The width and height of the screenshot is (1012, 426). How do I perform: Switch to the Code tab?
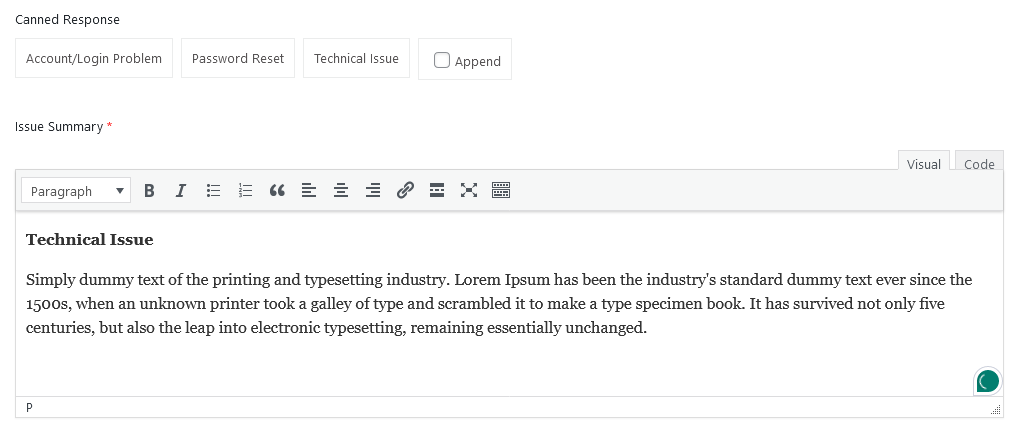point(978,164)
